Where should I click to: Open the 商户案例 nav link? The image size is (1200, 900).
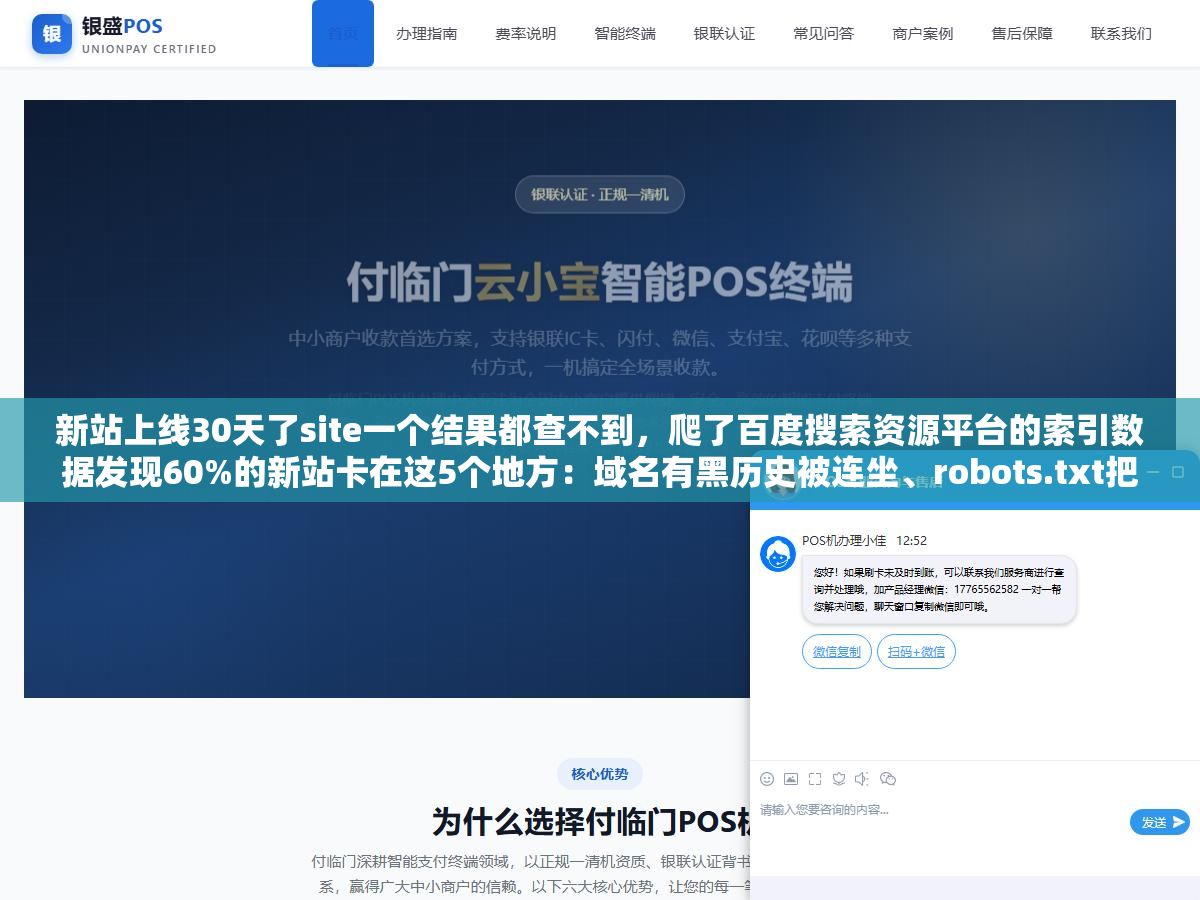coord(923,33)
